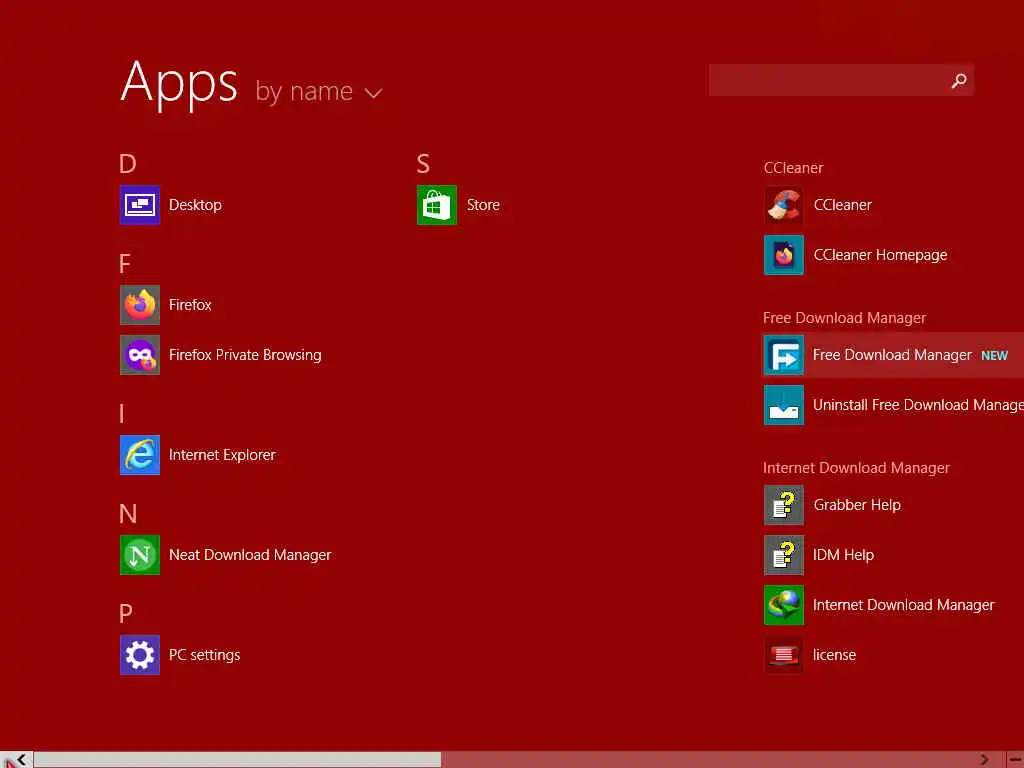Open the Firefox Private Browsing icon
Screen dimensions: 1024x768
click(140, 355)
